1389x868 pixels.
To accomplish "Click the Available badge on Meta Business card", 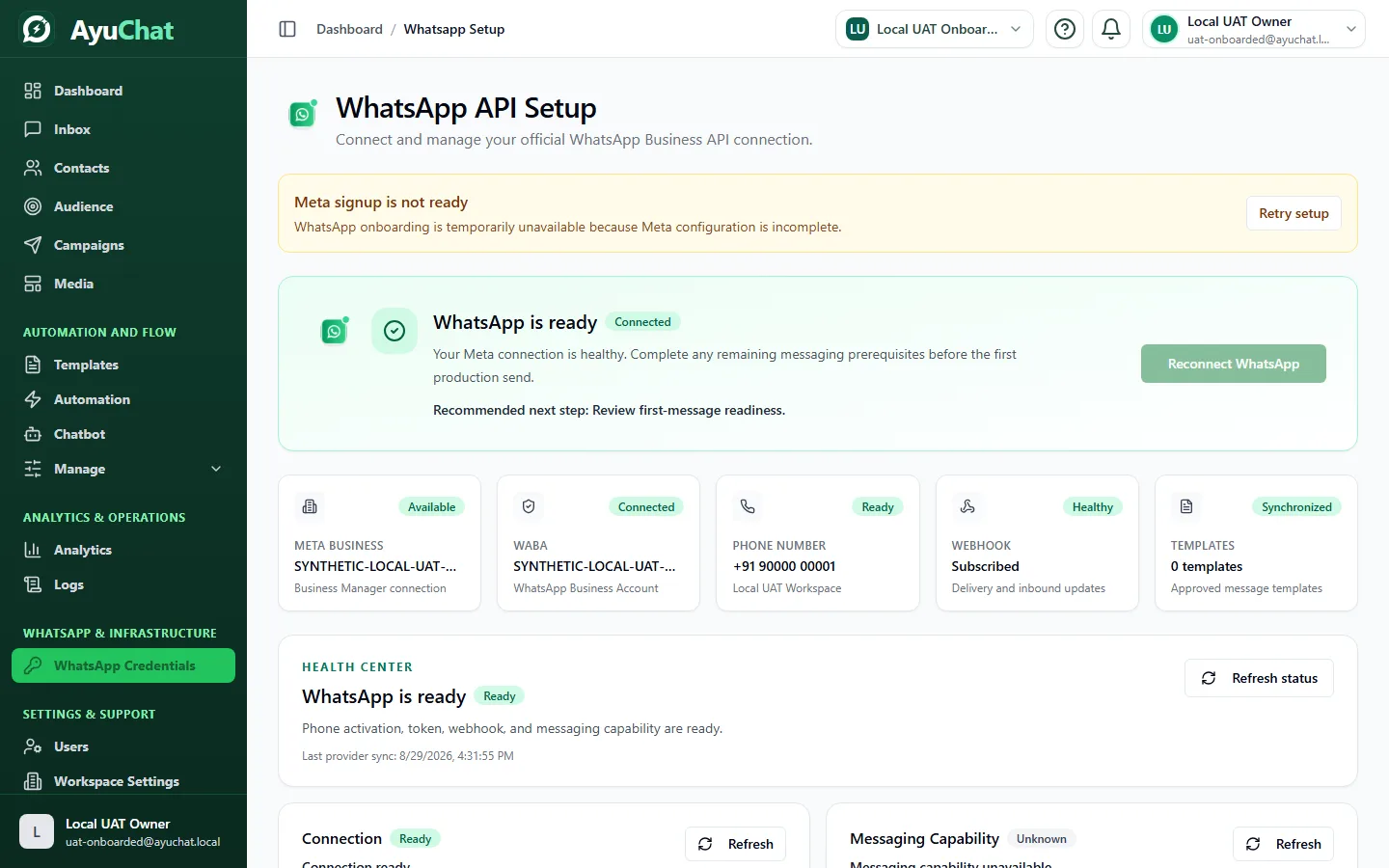I will (431, 506).
